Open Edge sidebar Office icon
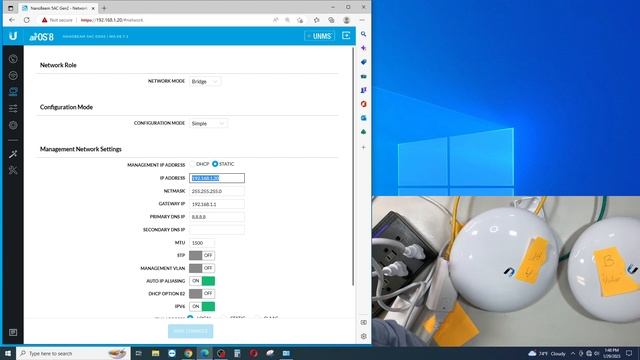The height and width of the screenshot is (360, 640). 363,104
